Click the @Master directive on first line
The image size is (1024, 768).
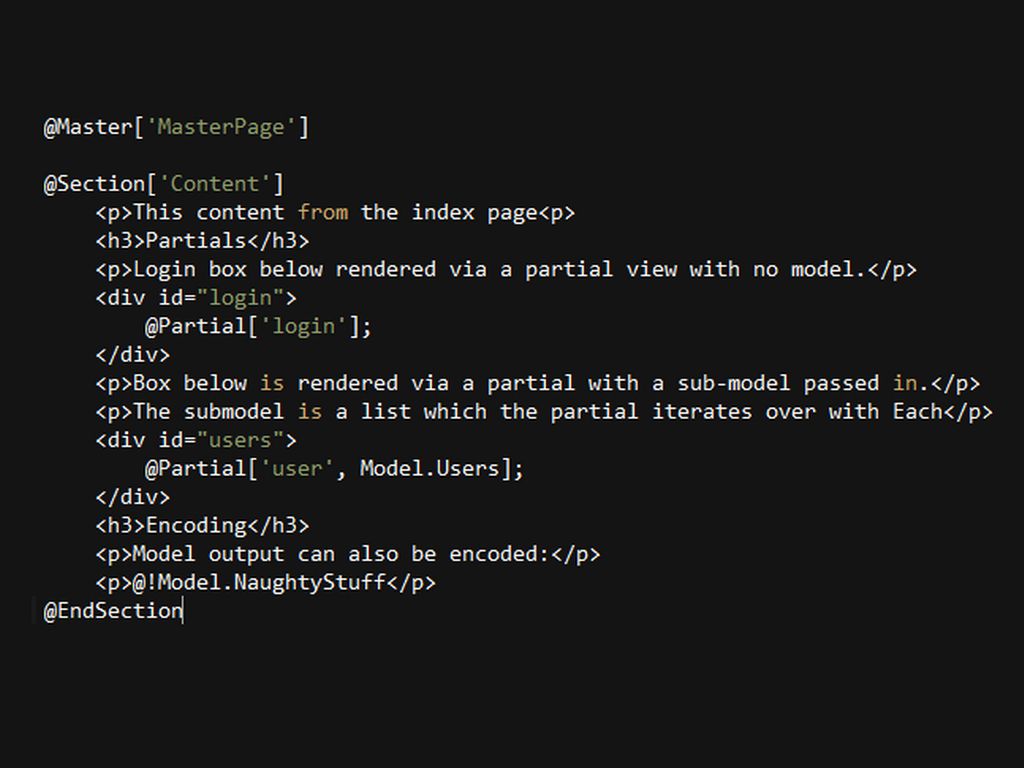click(x=88, y=127)
